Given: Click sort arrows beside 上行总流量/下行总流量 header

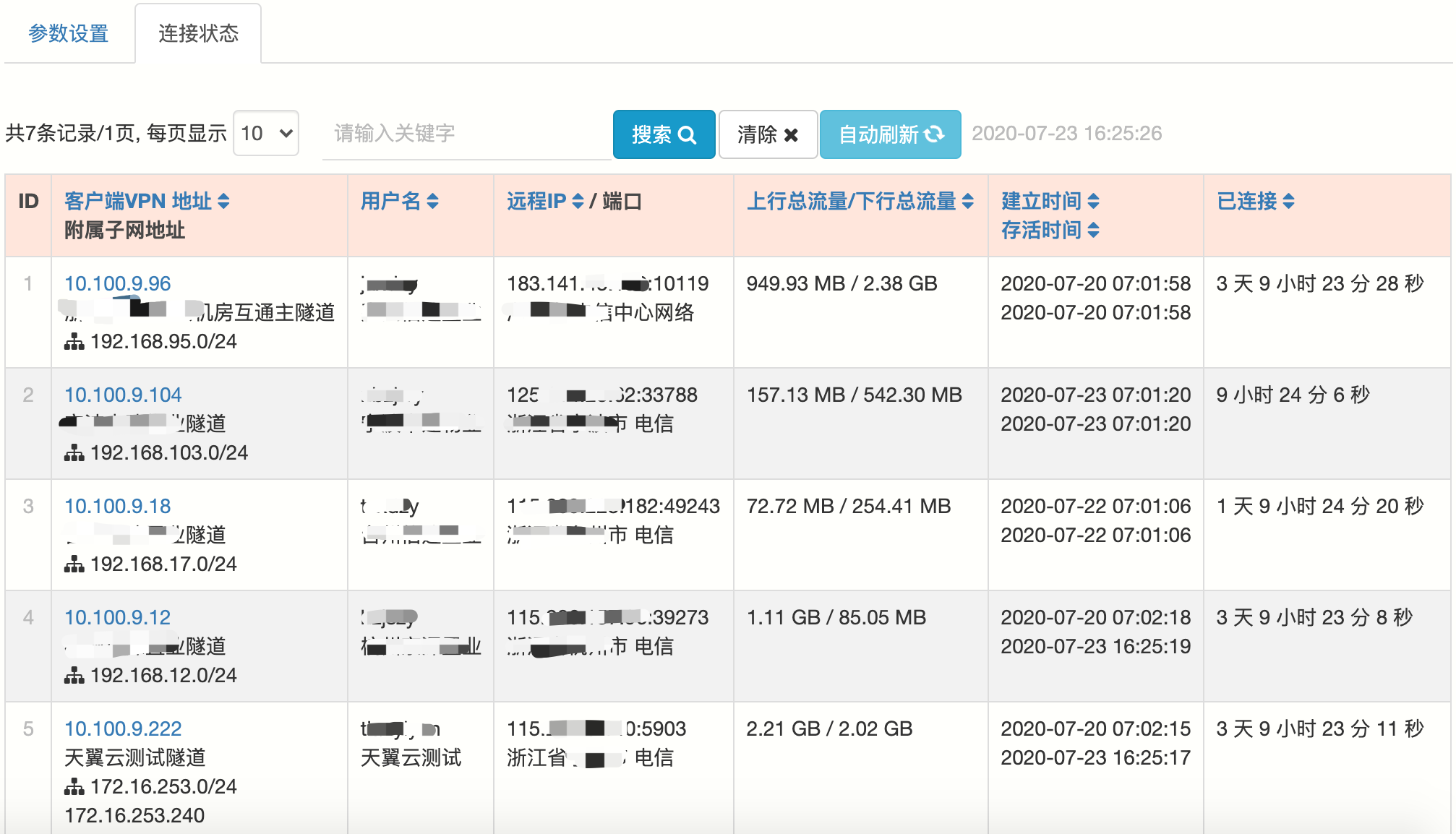Looking at the screenshot, I should (x=967, y=202).
